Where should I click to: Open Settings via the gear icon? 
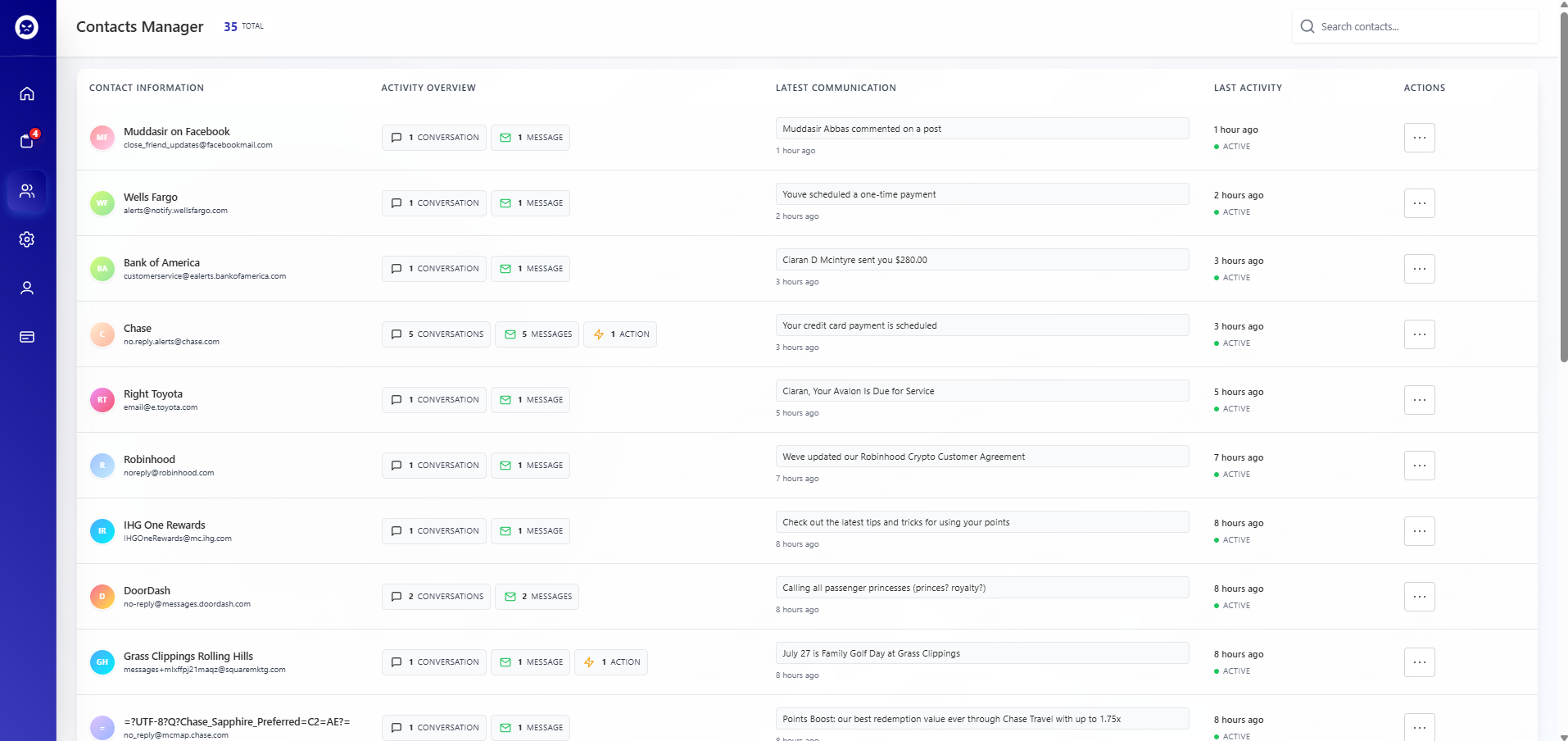click(27, 239)
